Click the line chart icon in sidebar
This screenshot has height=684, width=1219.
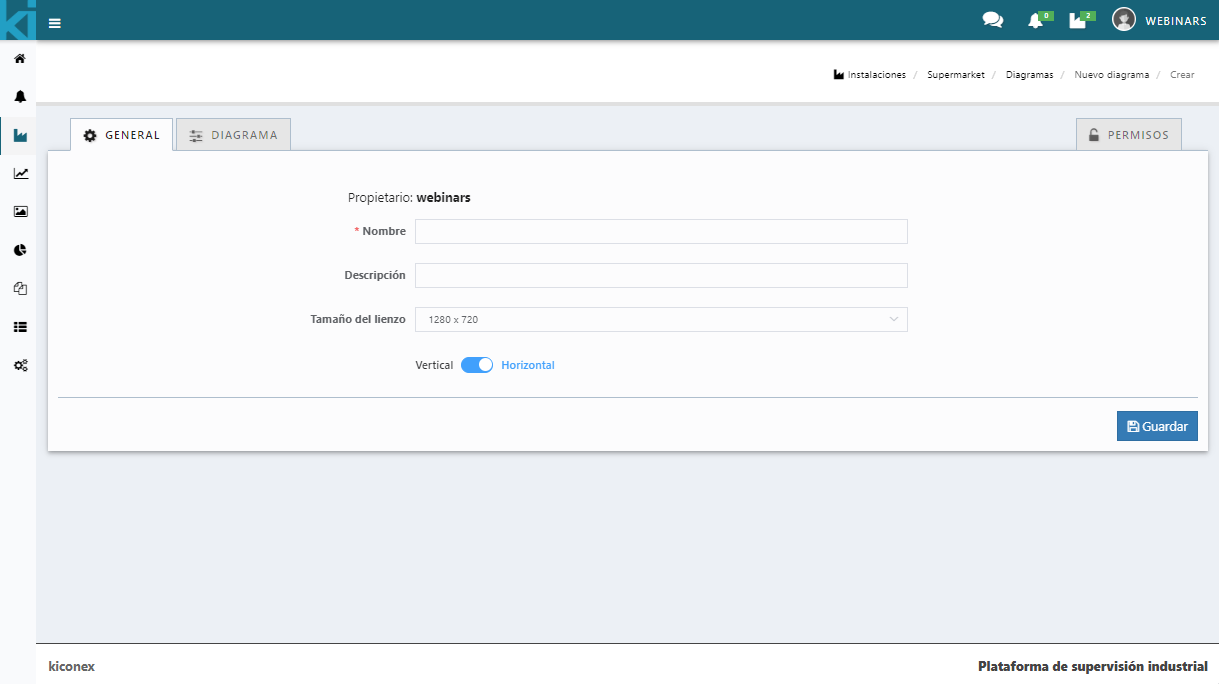click(x=20, y=174)
